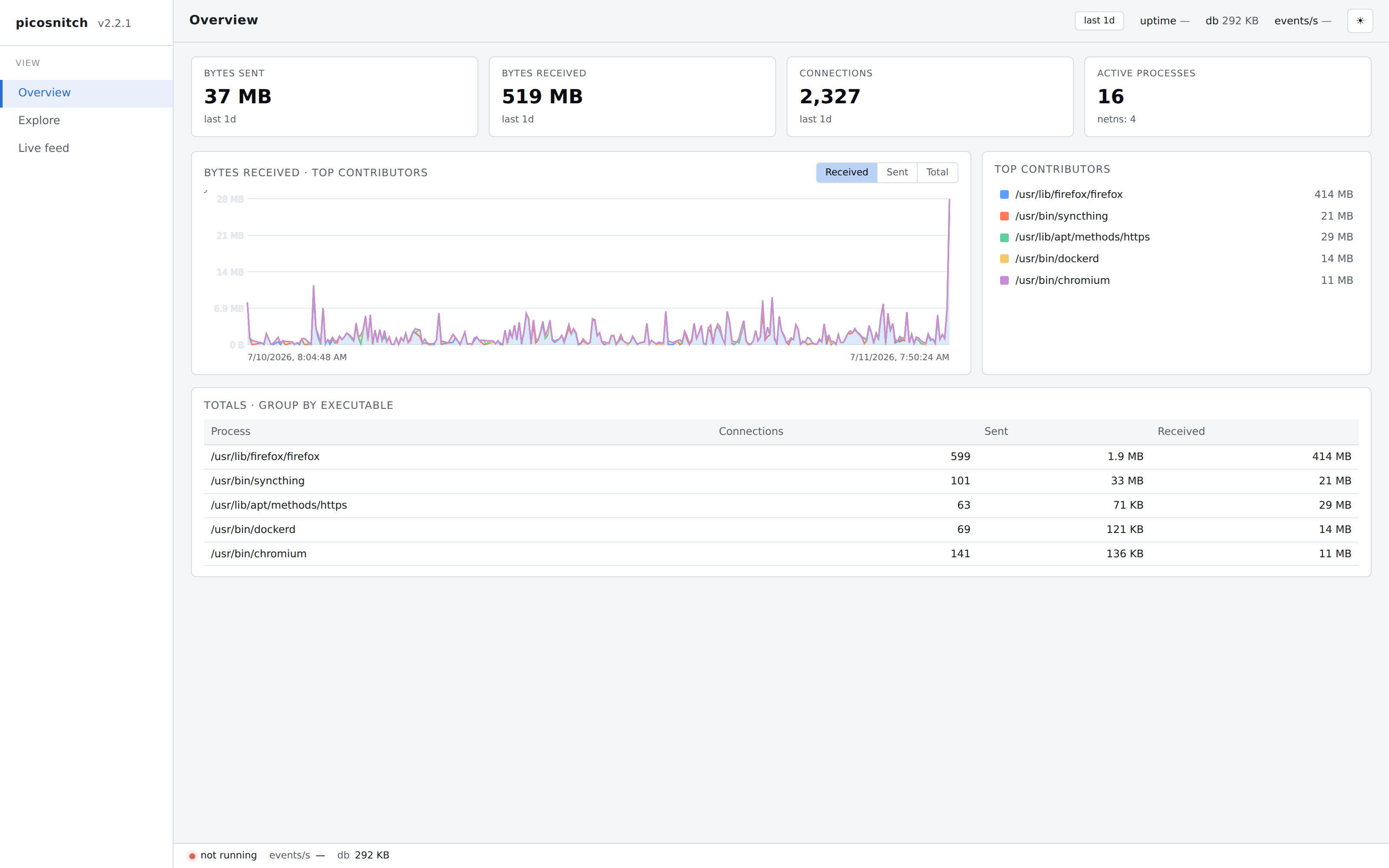
Task: Click the yellow dockerd legend swatch
Action: pos(1004,259)
